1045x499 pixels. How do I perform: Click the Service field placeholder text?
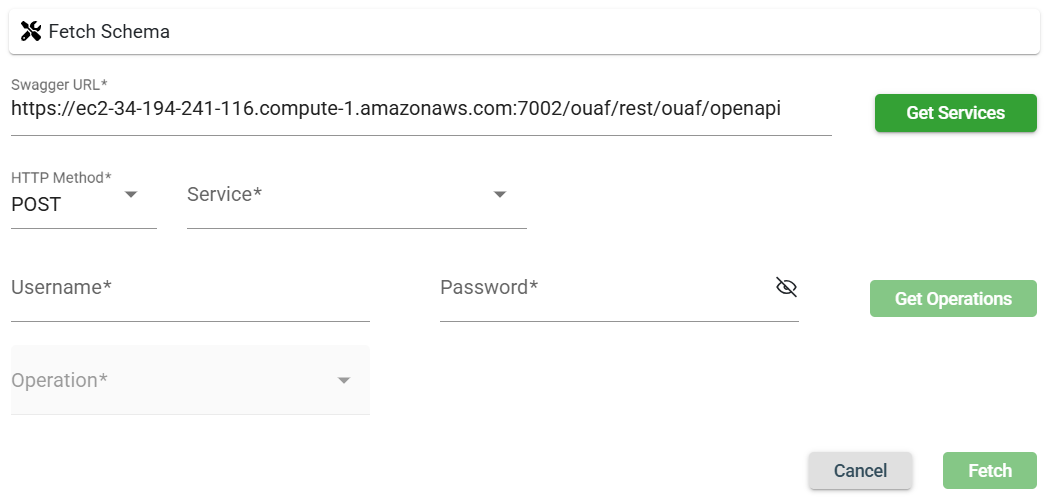pos(224,195)
